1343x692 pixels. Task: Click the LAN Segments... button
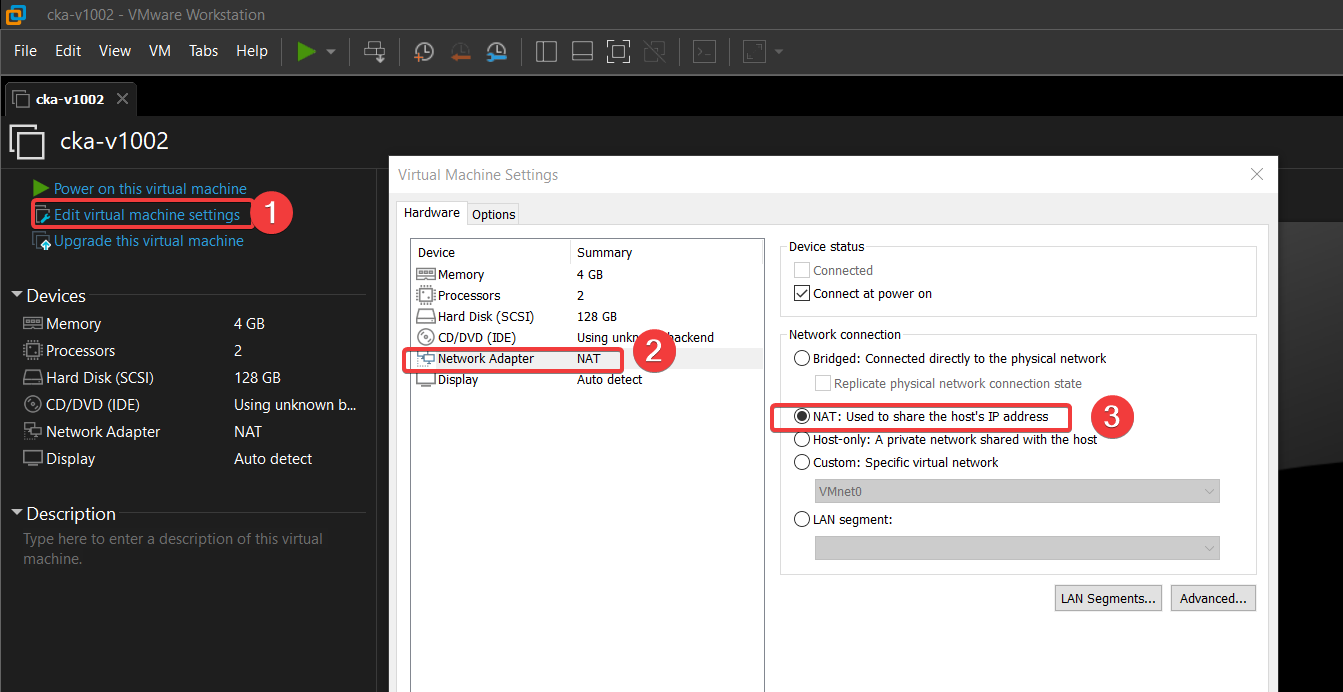pyautogui.click(x=1108, y=599)
